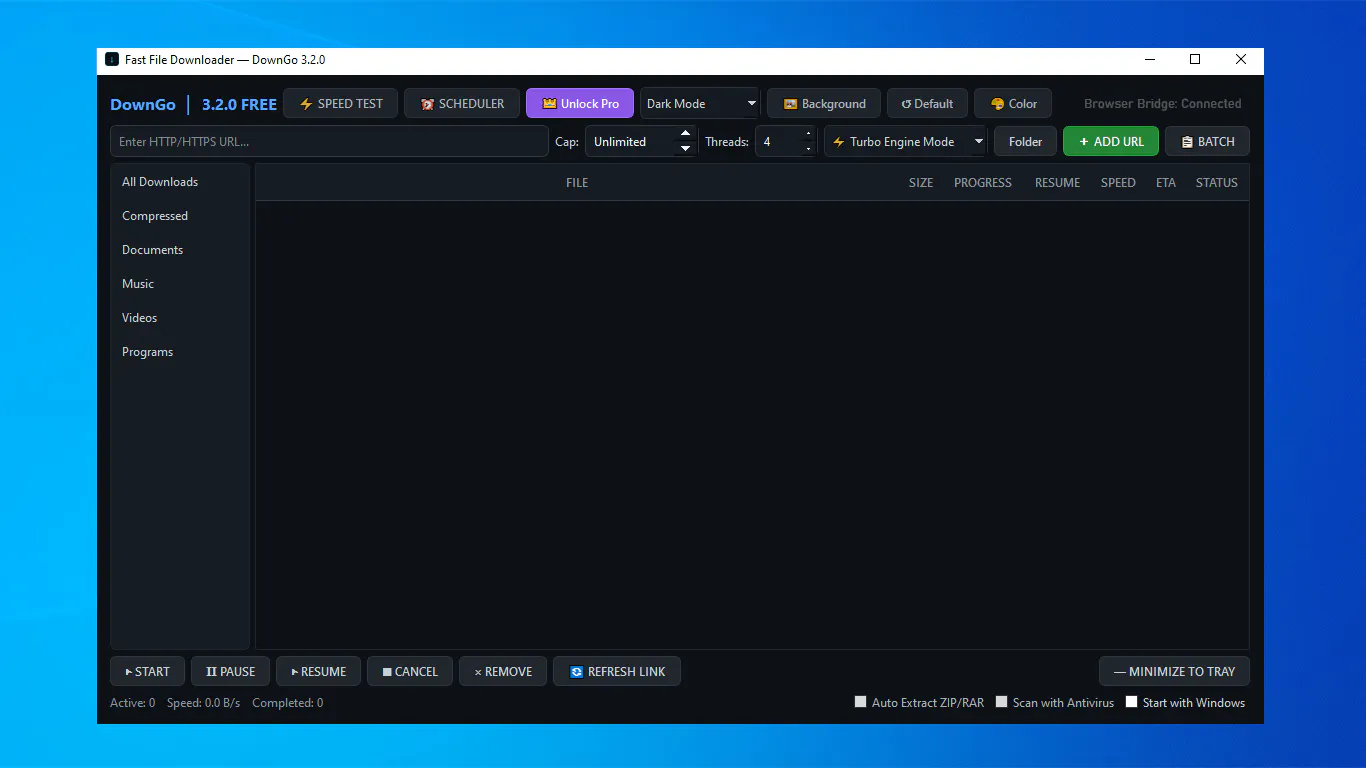Enable Scan with Antivirus checkbox

click(1001, 702)
